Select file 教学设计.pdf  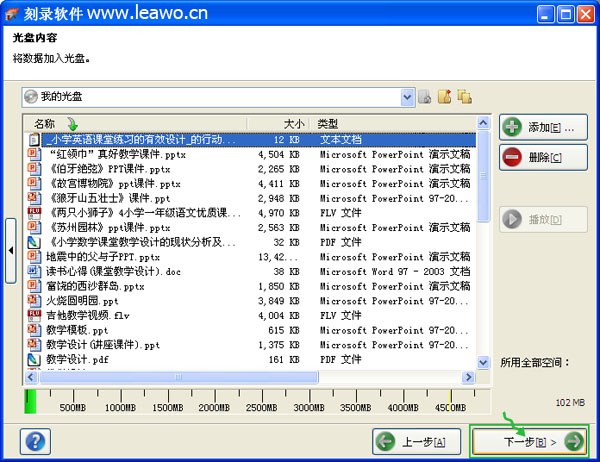[251, 360]
